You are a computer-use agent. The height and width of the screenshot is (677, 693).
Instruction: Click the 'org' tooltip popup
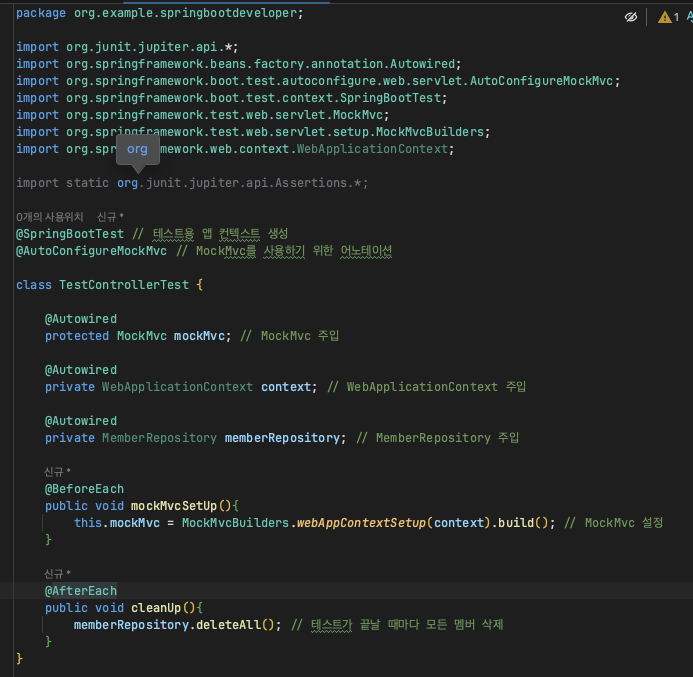coord(137,149)
